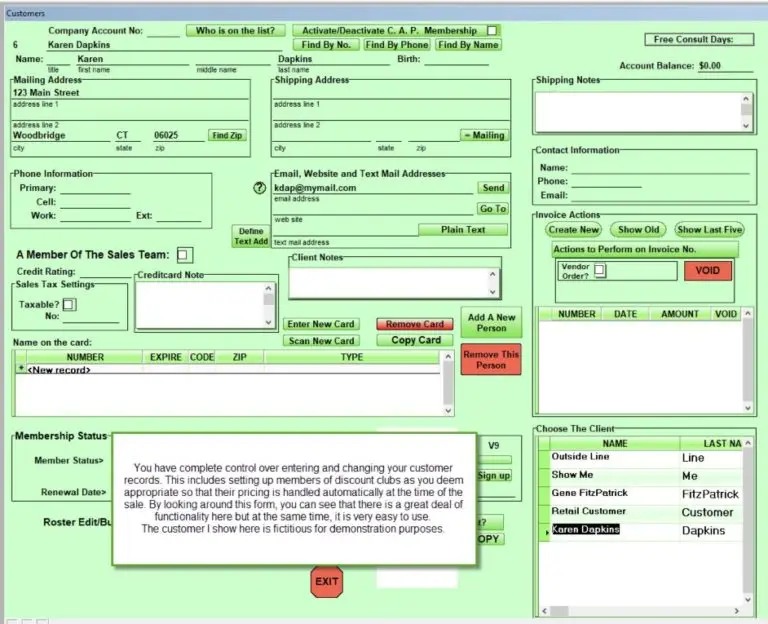Click NUMBER column header in invoice table
This screenshot has height=624, width=768.
pos(576,314)
